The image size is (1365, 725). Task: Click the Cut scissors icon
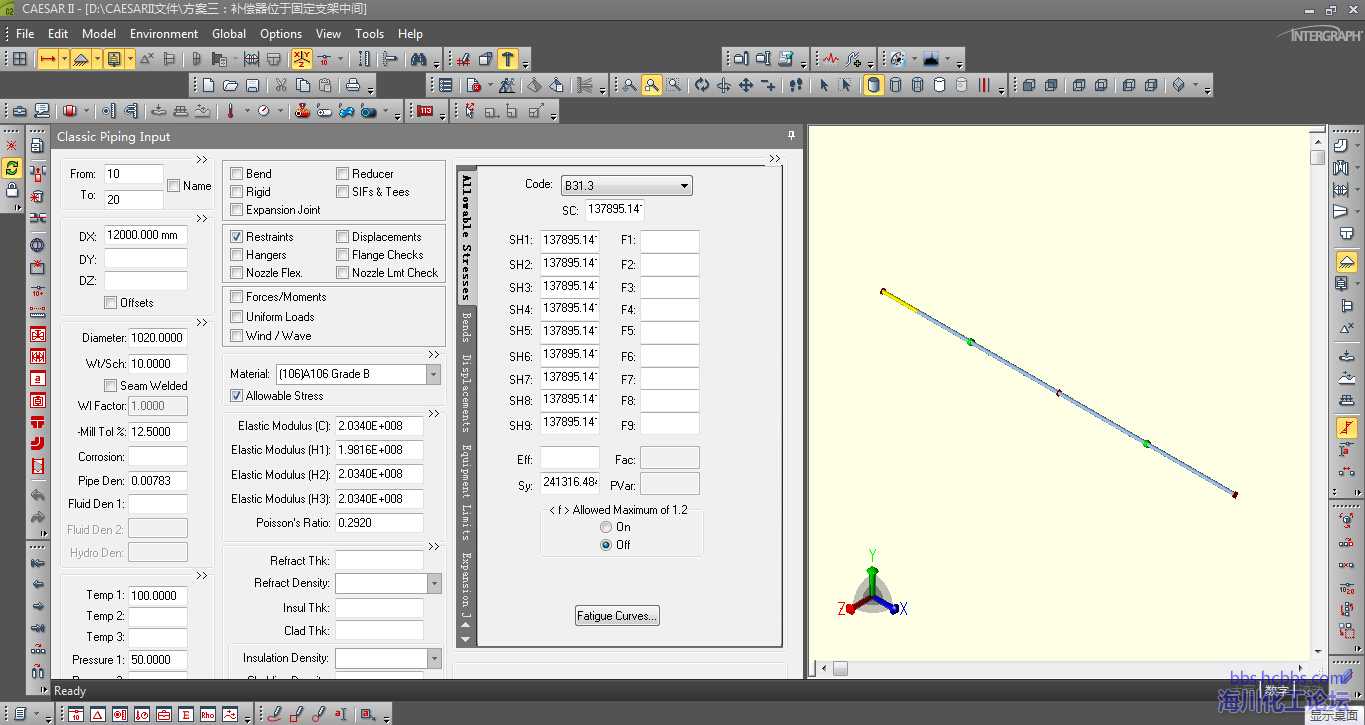(x=281, y=86)
